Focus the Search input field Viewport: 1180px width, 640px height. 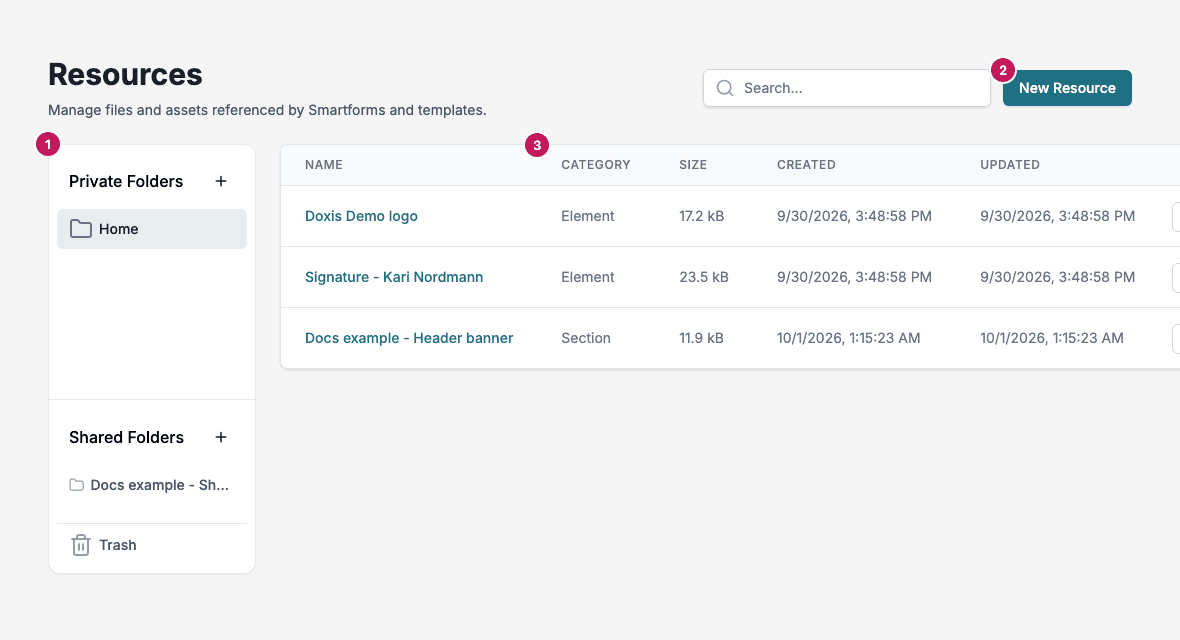tap(847, 88)
